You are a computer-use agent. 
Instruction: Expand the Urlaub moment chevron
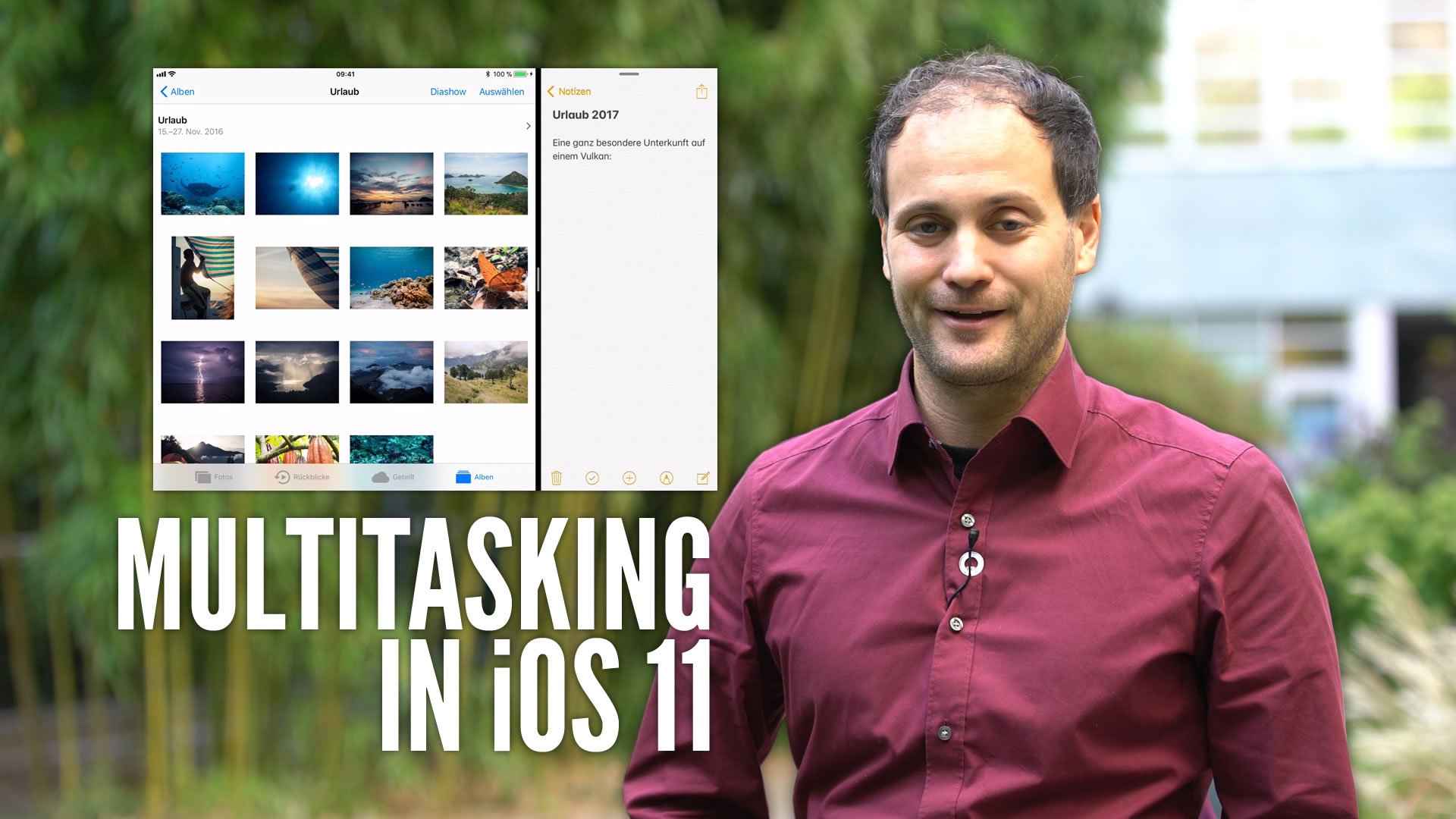coord(529,126)
